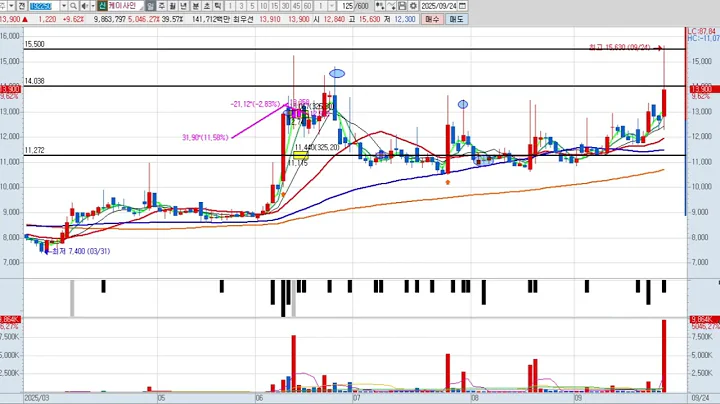Click the tallest red volume bar on 09/24
Image resolution: width=720 pixels, height=404 pixels.
(664, 356)
